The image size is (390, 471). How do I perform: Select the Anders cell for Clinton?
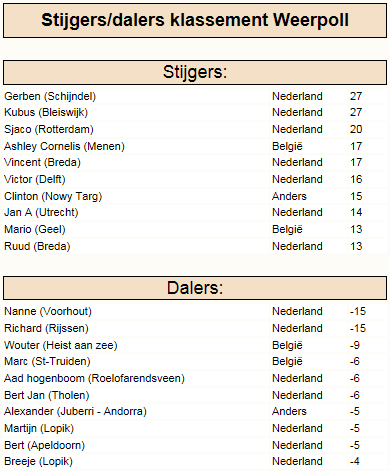click(289, 196)
